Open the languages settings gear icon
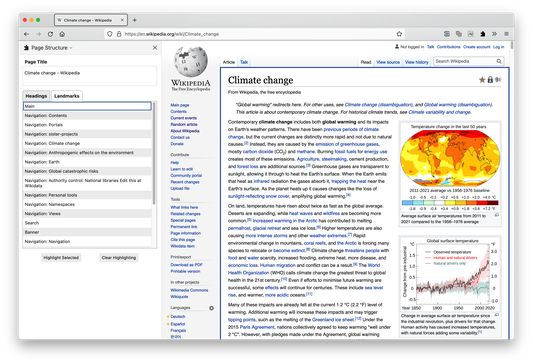The height and width of the screenshot is (364, 533). click(x=211, y=308)
